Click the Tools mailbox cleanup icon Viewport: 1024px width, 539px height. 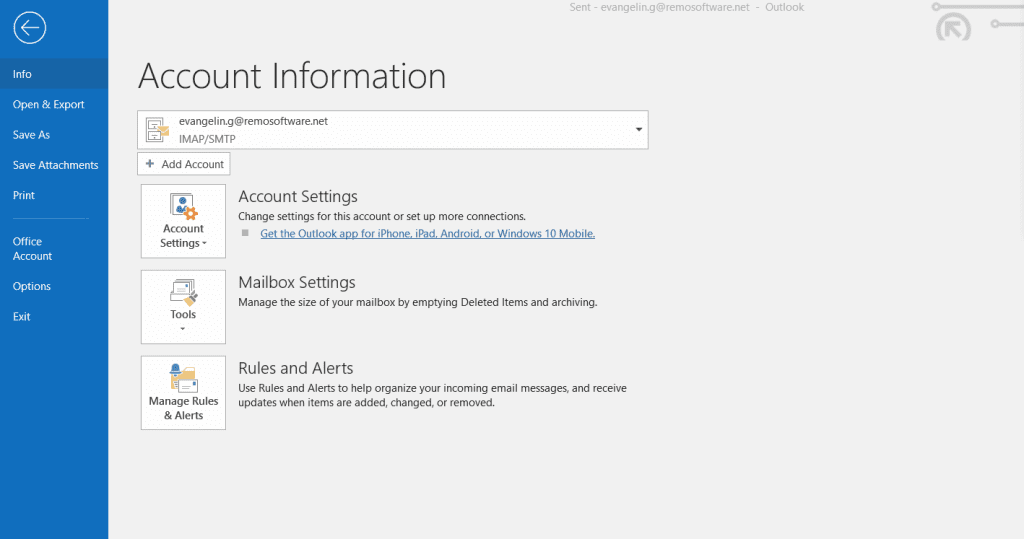[x=184, y=293]
